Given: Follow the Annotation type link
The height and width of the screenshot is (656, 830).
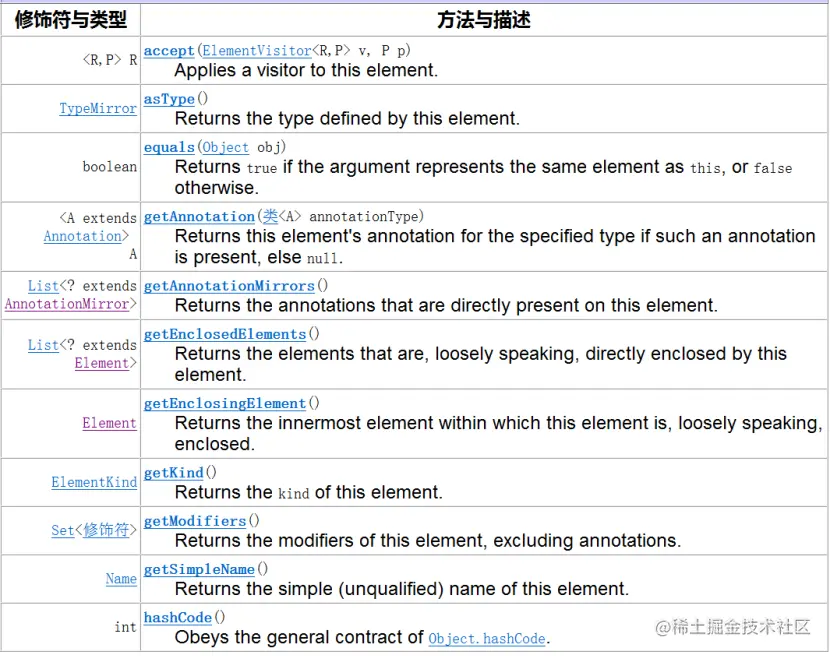Looking at the screenshot, I should (x=83, y=236).
